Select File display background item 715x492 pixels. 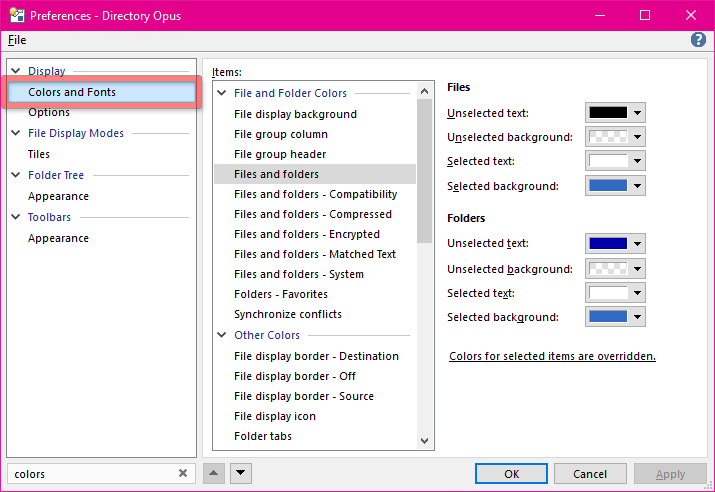click(x=315, y=114)
